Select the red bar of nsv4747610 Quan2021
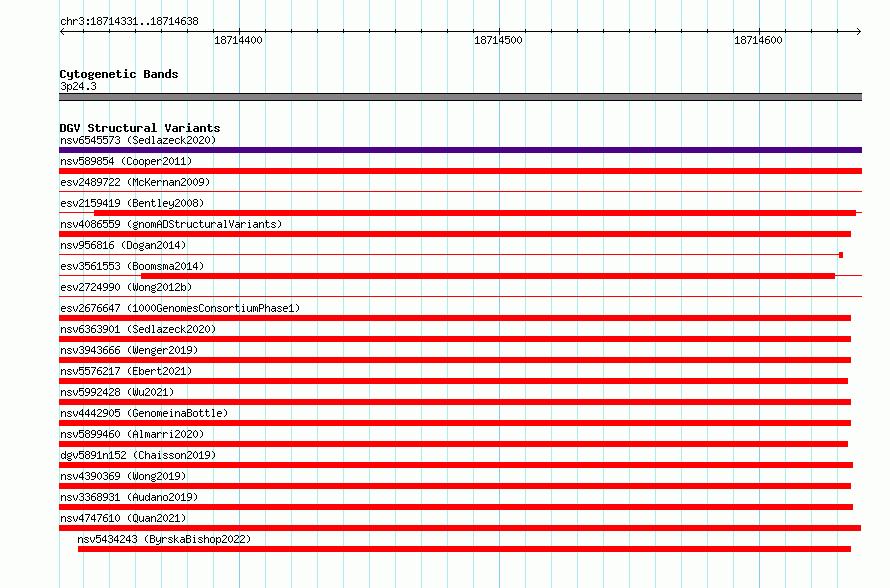Screen dimensions: 890x588 tap(460, 528)
